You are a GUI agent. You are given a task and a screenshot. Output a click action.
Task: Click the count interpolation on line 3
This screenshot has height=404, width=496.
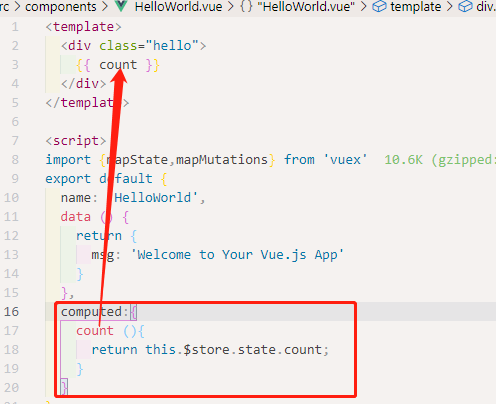pos(118,65)
